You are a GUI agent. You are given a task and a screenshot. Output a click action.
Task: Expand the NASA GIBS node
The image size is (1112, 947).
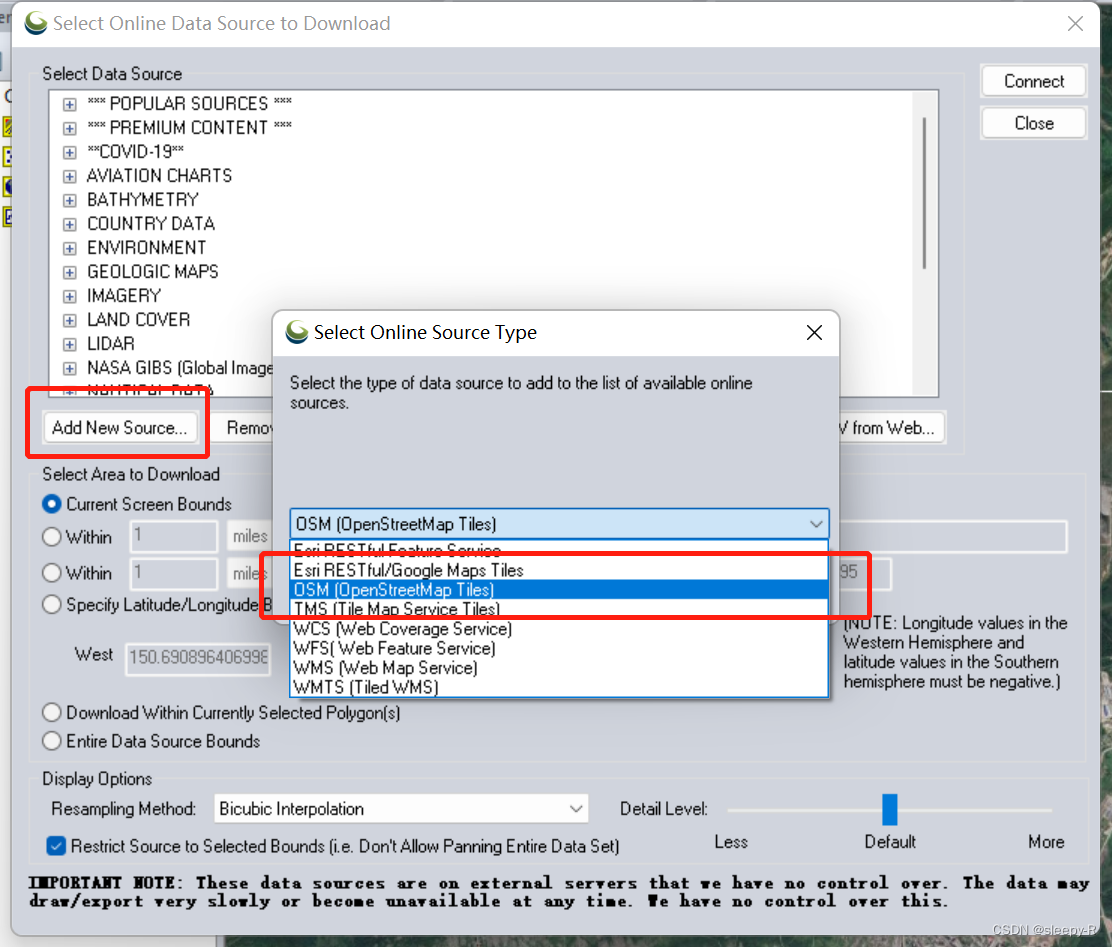click(x=70, y=369)
